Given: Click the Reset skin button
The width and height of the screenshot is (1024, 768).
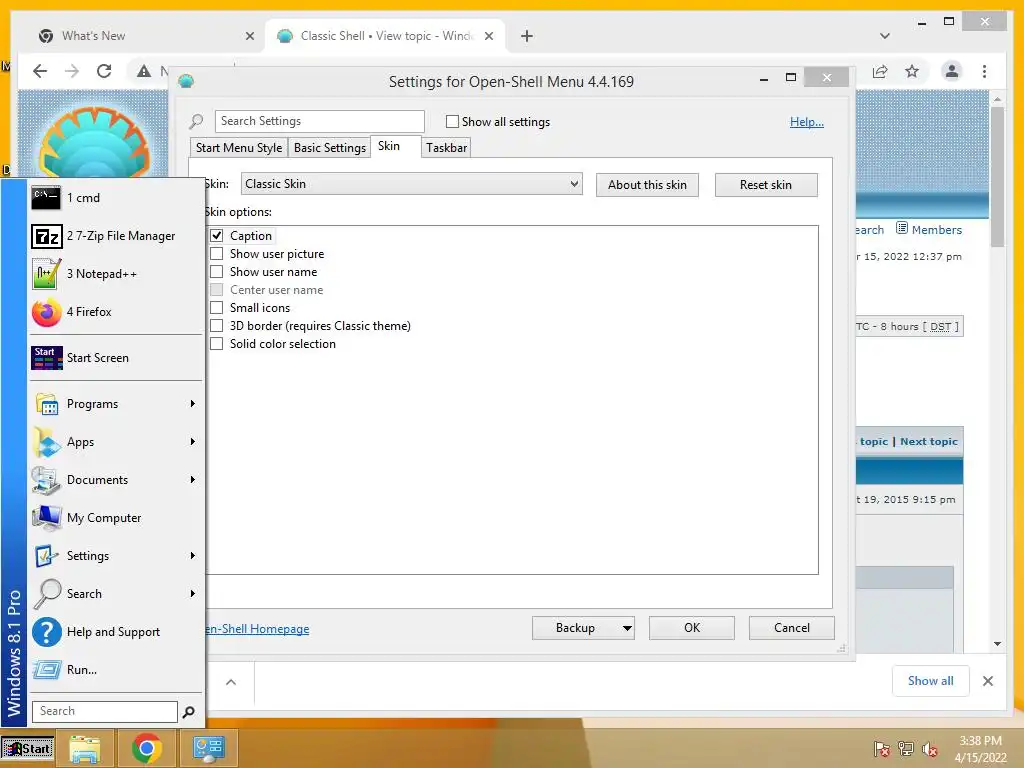Looking at the screenshot, I should coord(765,185).
